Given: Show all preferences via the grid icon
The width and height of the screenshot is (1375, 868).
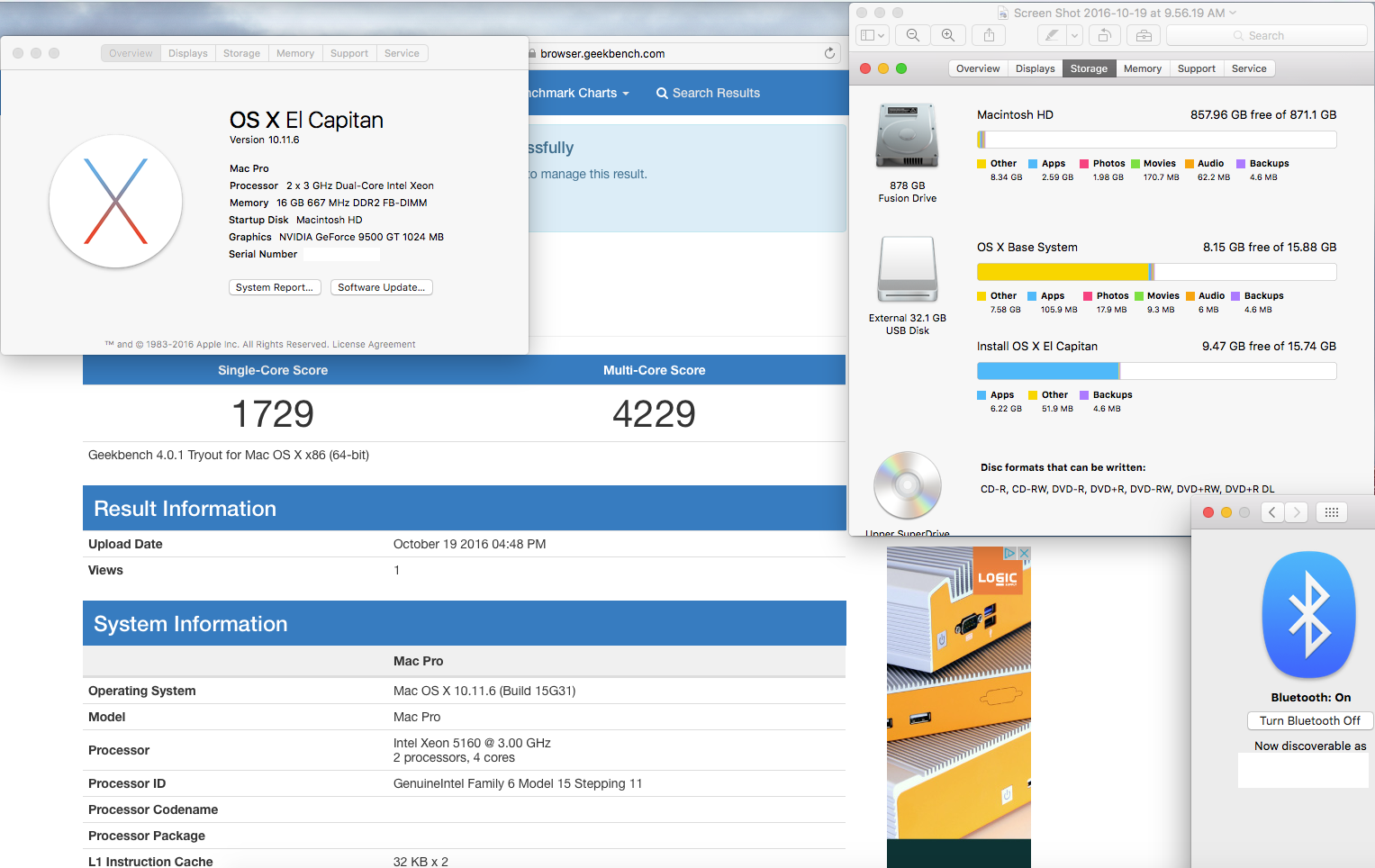Looking at the screenshot, I should click(x=1332, y=512).
